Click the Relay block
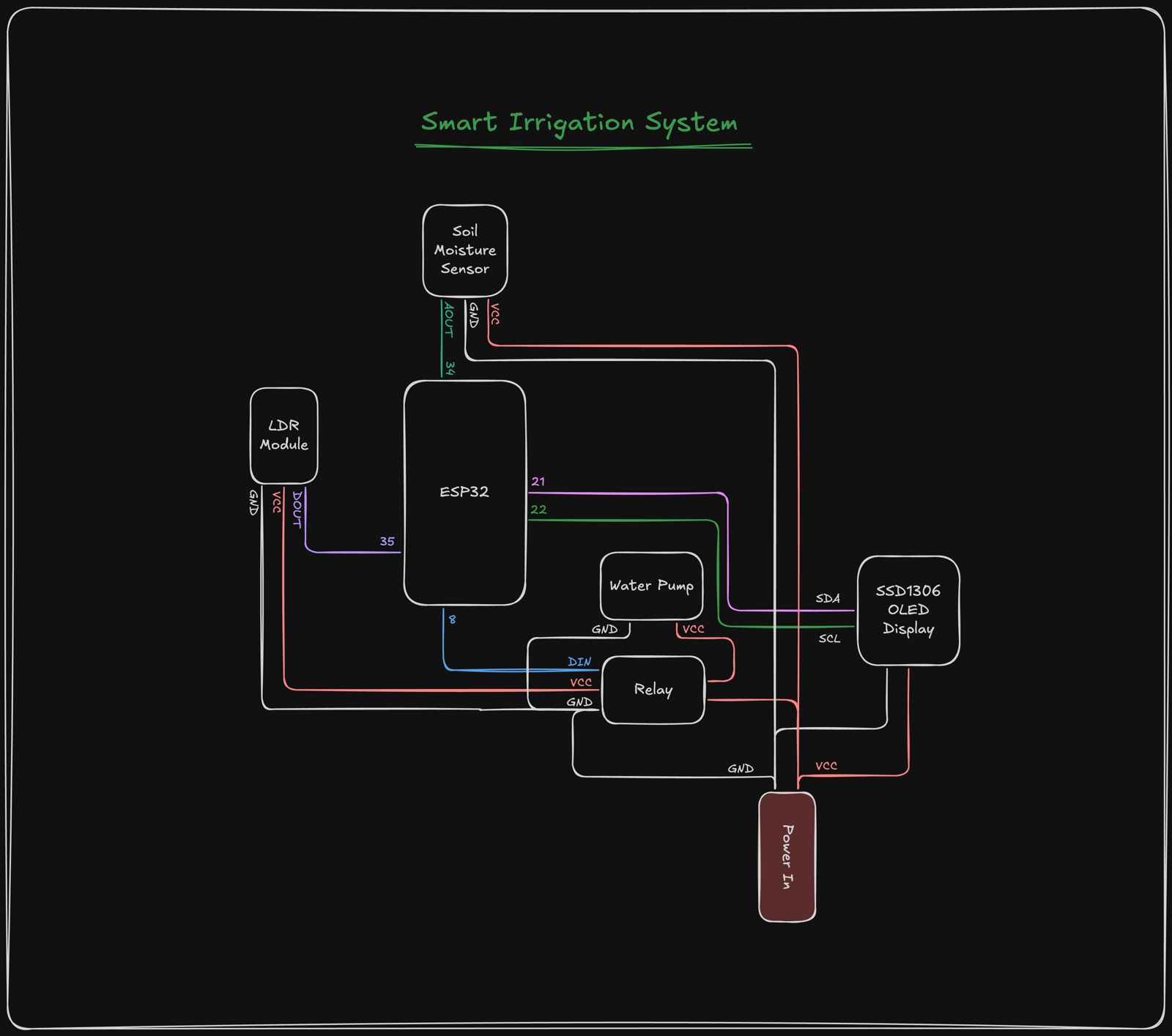Screen dimensions: 1172x1036 point(653,690)
